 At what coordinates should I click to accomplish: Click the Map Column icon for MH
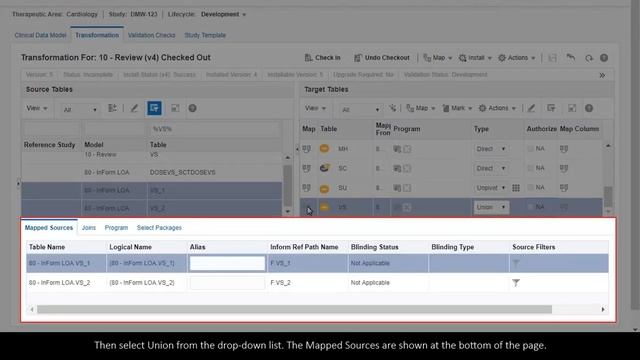click(564, 149)
